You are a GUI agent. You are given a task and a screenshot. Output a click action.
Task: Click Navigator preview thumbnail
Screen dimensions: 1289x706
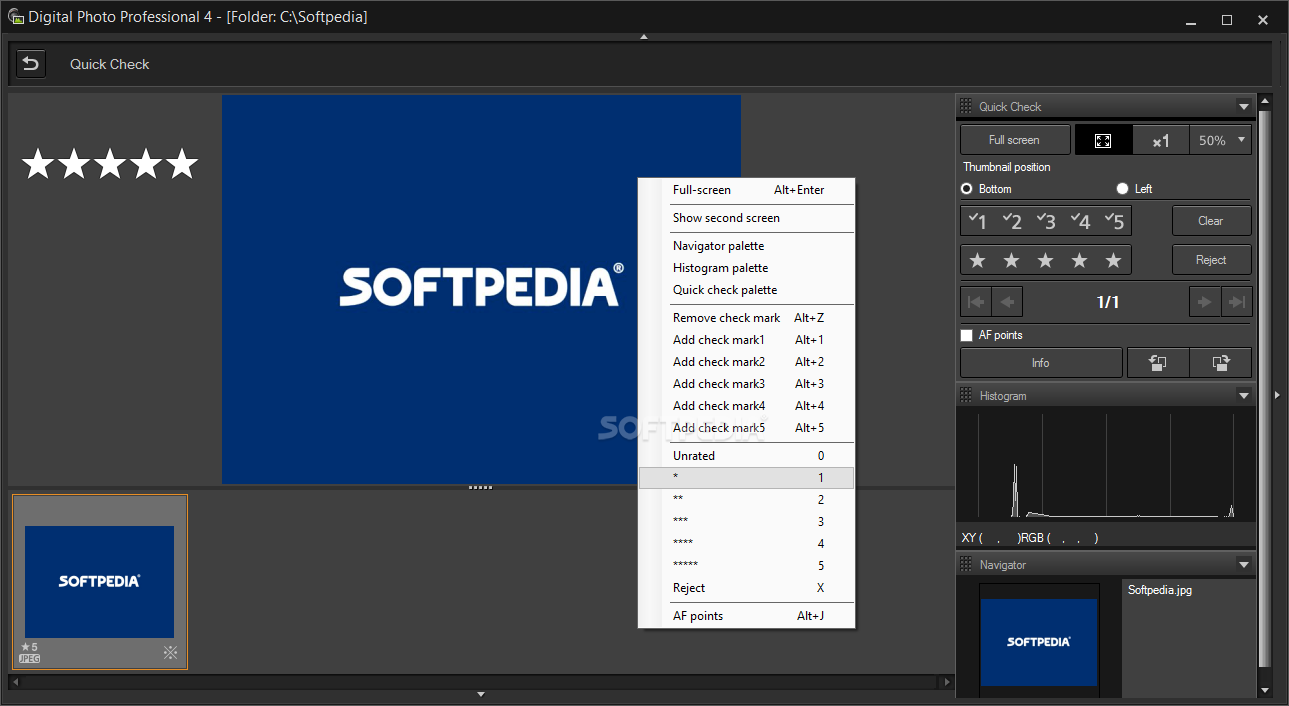click(x=1039, y=642)
